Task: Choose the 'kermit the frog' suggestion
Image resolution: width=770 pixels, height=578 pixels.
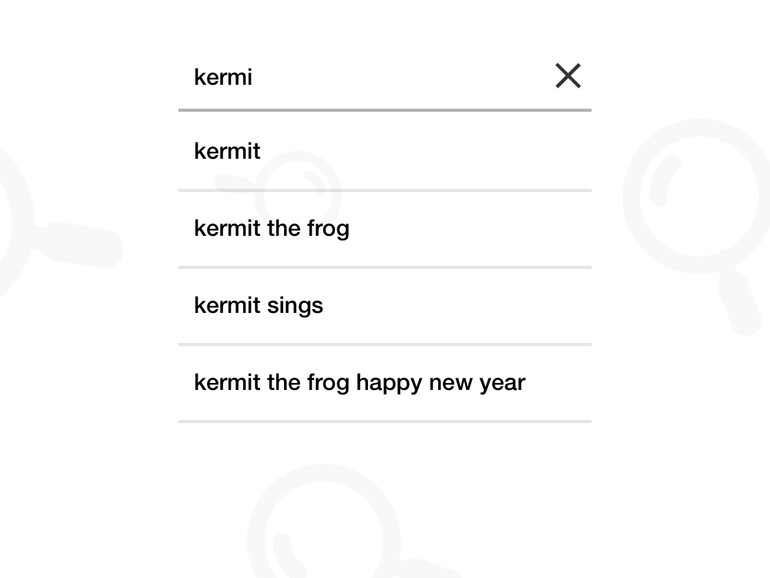Action: tap(384, 229)
